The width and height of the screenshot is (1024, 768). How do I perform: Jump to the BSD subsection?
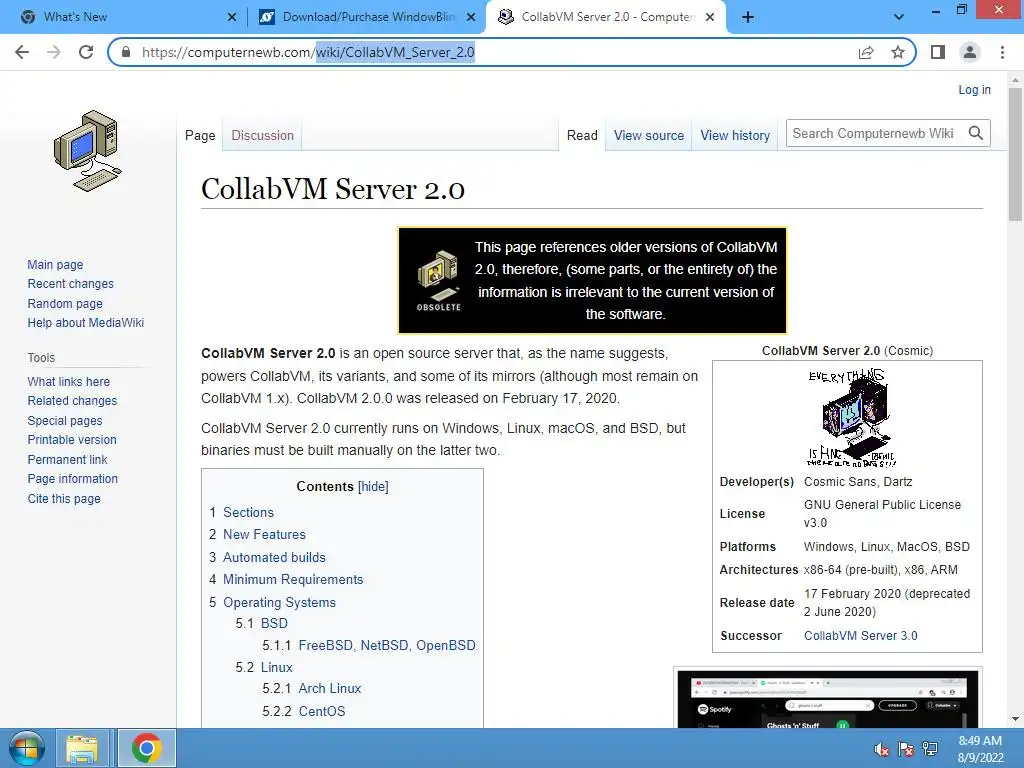click(x=274, y=623)
